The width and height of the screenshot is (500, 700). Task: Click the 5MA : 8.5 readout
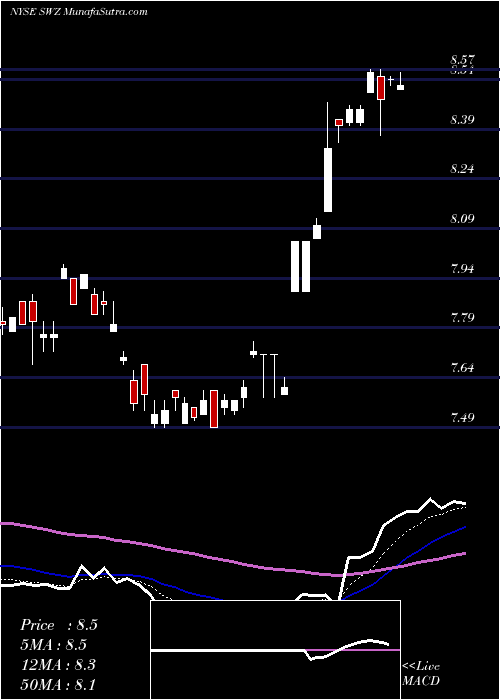pyautogui.click(x=53, y=645)
